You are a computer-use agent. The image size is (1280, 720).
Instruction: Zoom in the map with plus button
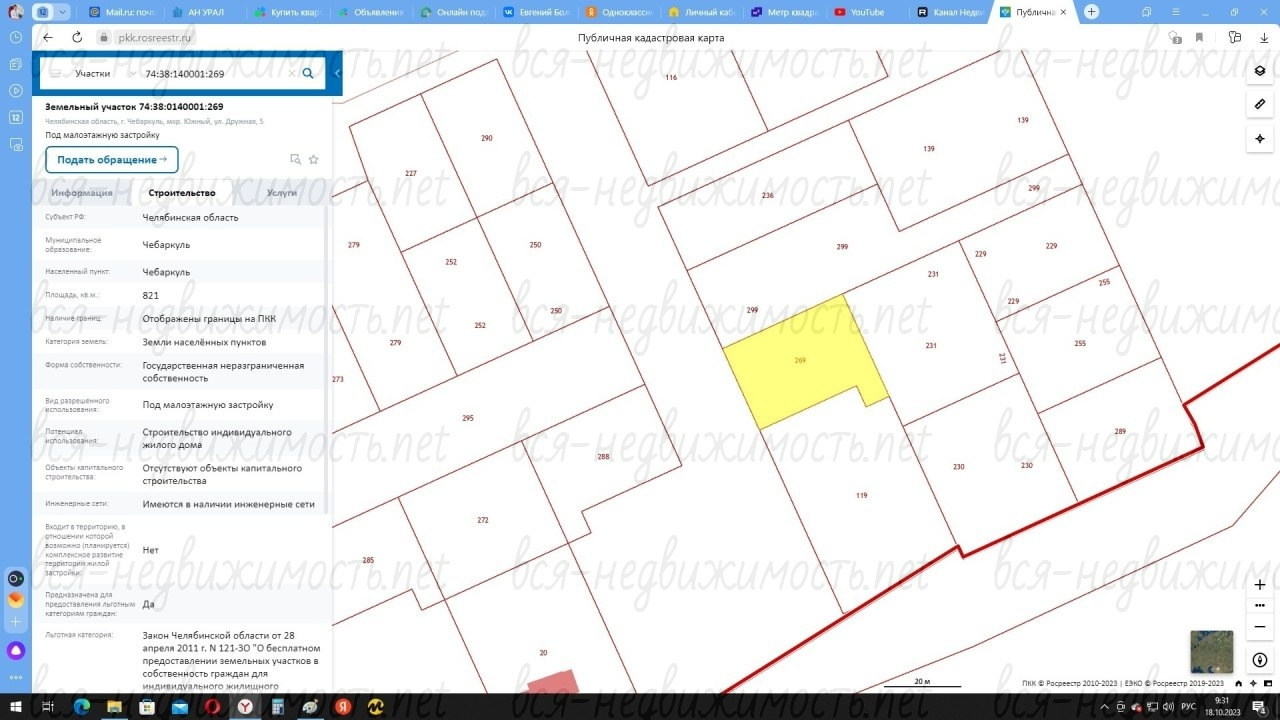[1260, 584]
